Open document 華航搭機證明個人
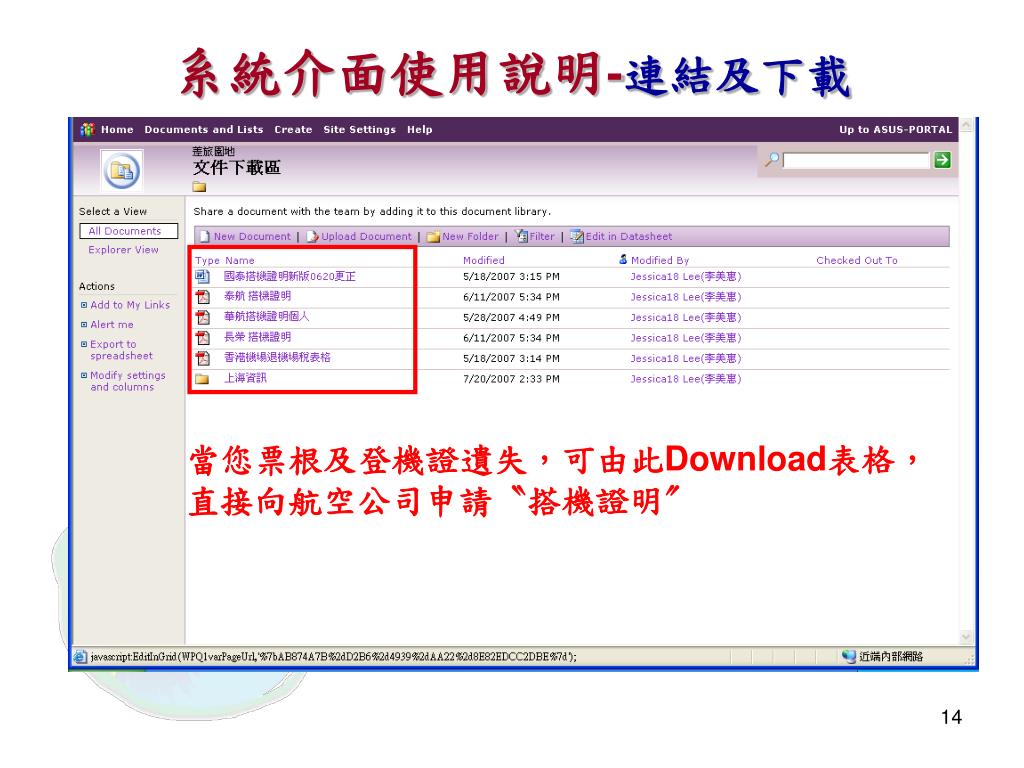The width and height of the screenshot is (1024, 768). pos(266,317)
